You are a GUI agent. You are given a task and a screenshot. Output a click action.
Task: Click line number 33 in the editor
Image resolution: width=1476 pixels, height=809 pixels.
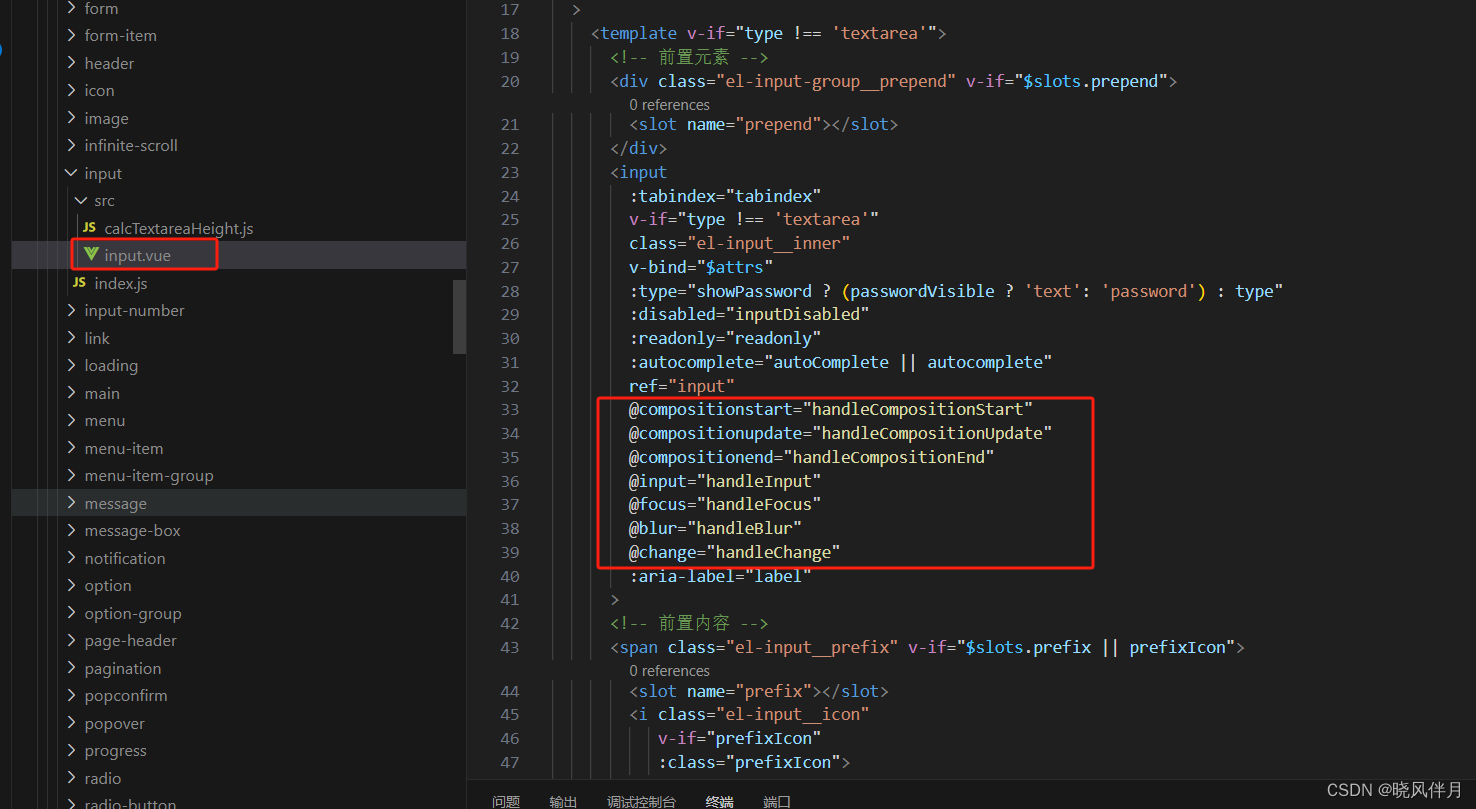click(x=509, y=409)
